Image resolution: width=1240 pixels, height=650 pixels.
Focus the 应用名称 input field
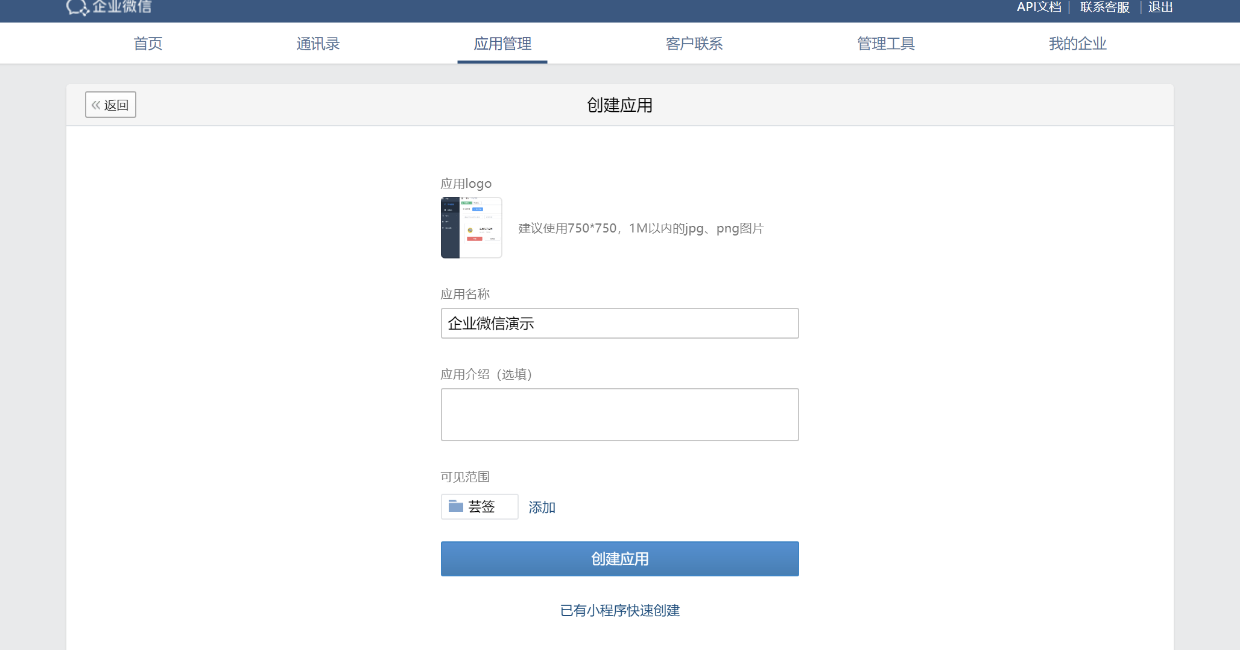click(620, 323)
